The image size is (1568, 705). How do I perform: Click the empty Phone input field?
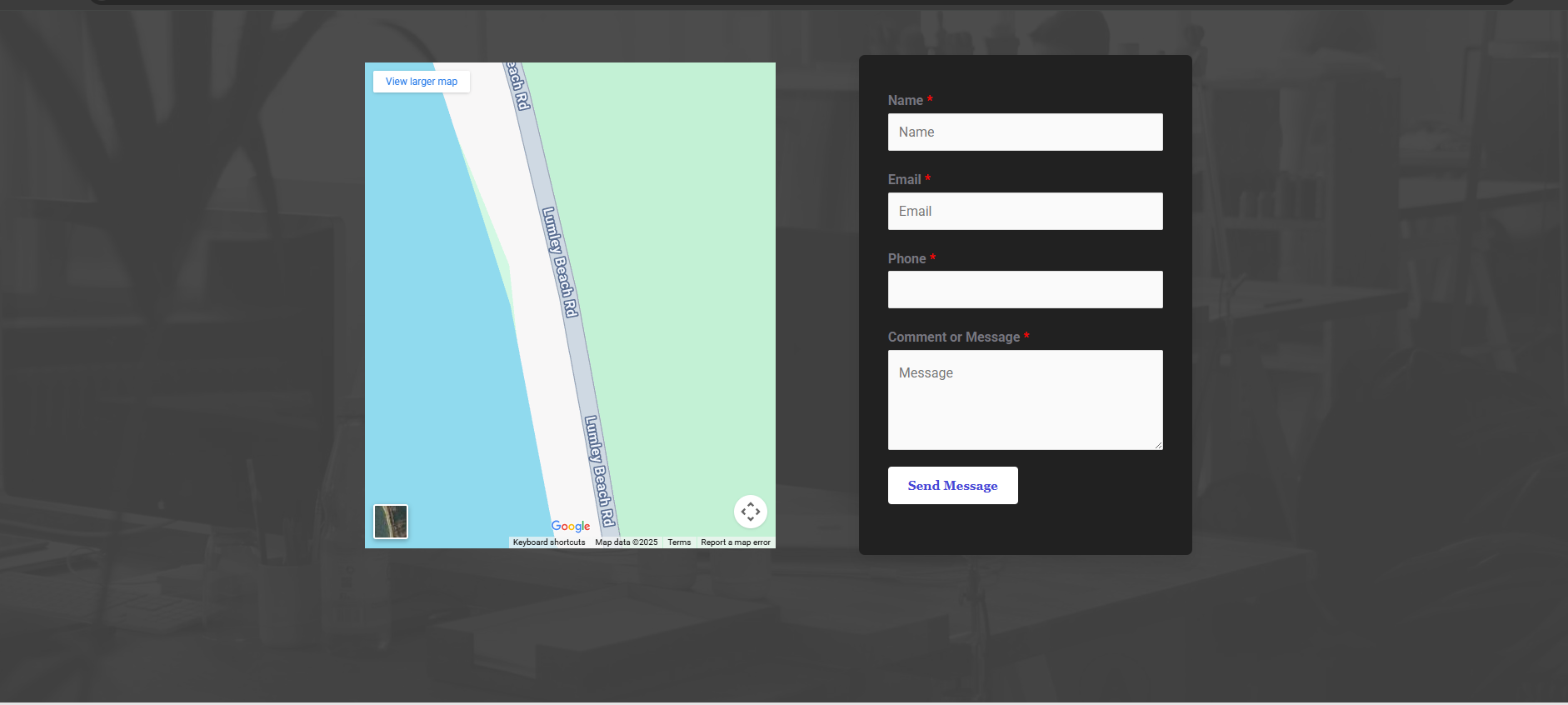click(x=1025, y=290)
